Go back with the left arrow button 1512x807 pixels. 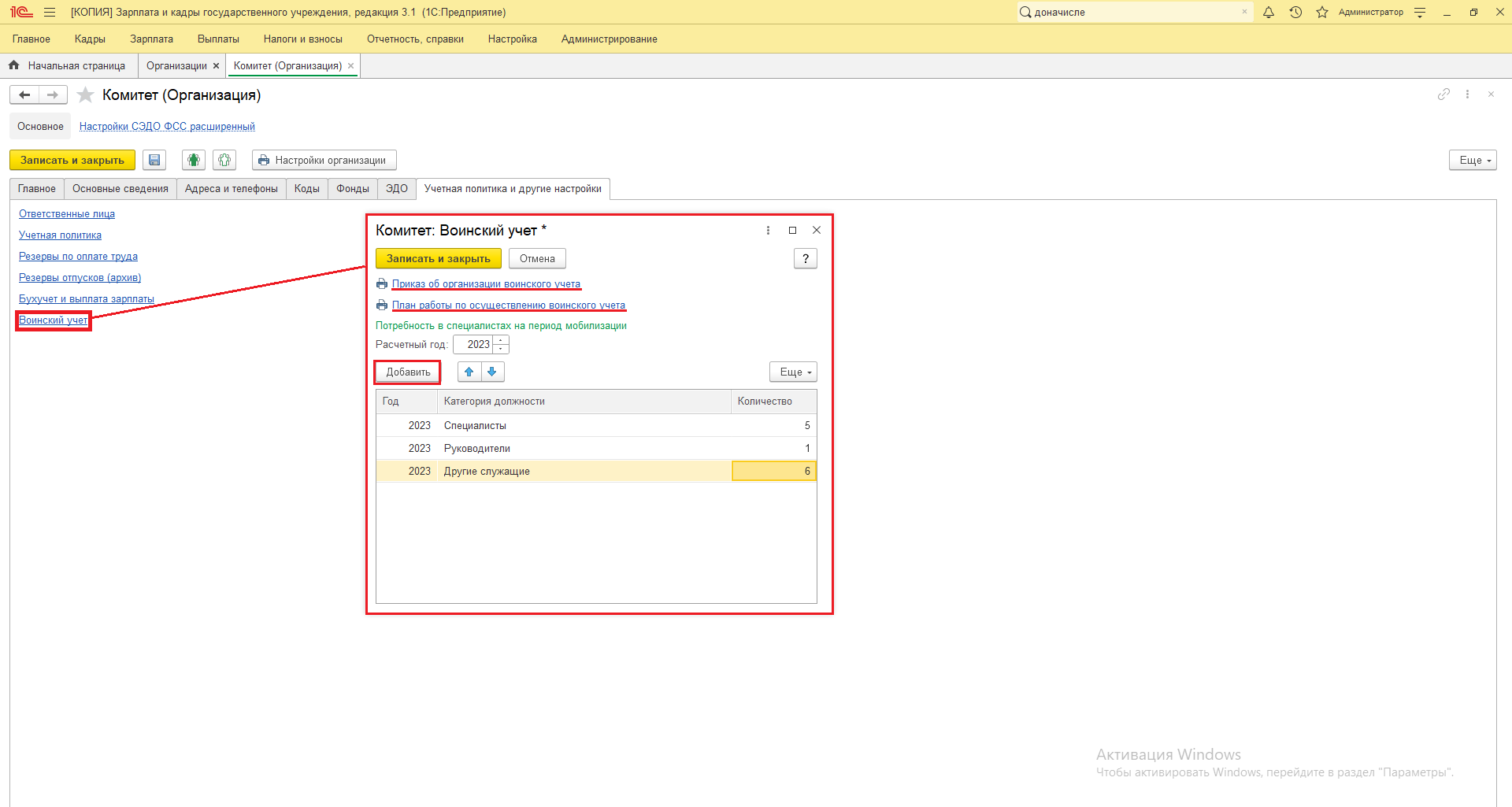tap(24, 95)
